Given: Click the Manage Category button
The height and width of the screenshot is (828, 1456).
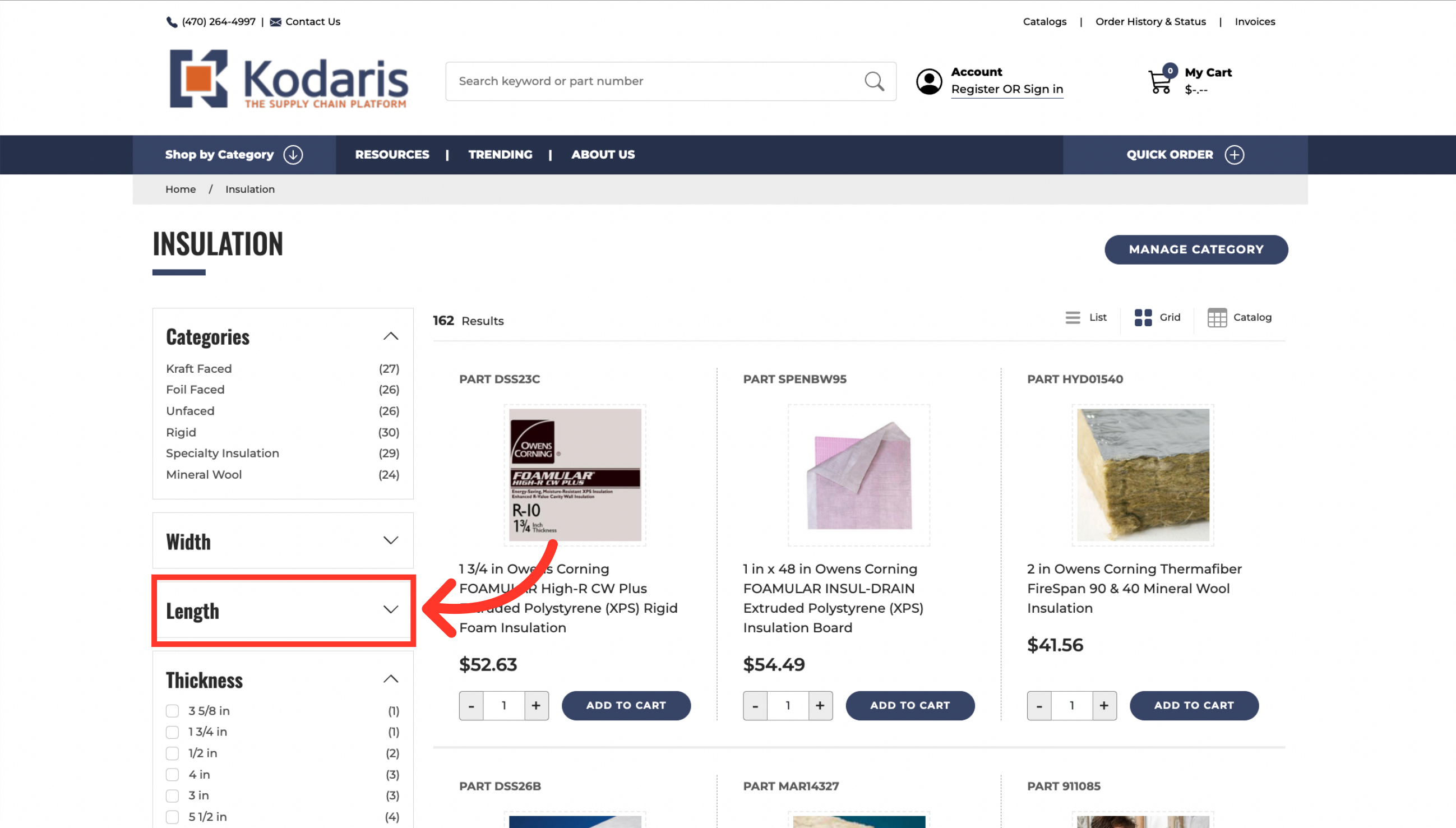Looking at the screenshot, I should coord(1196,249).
